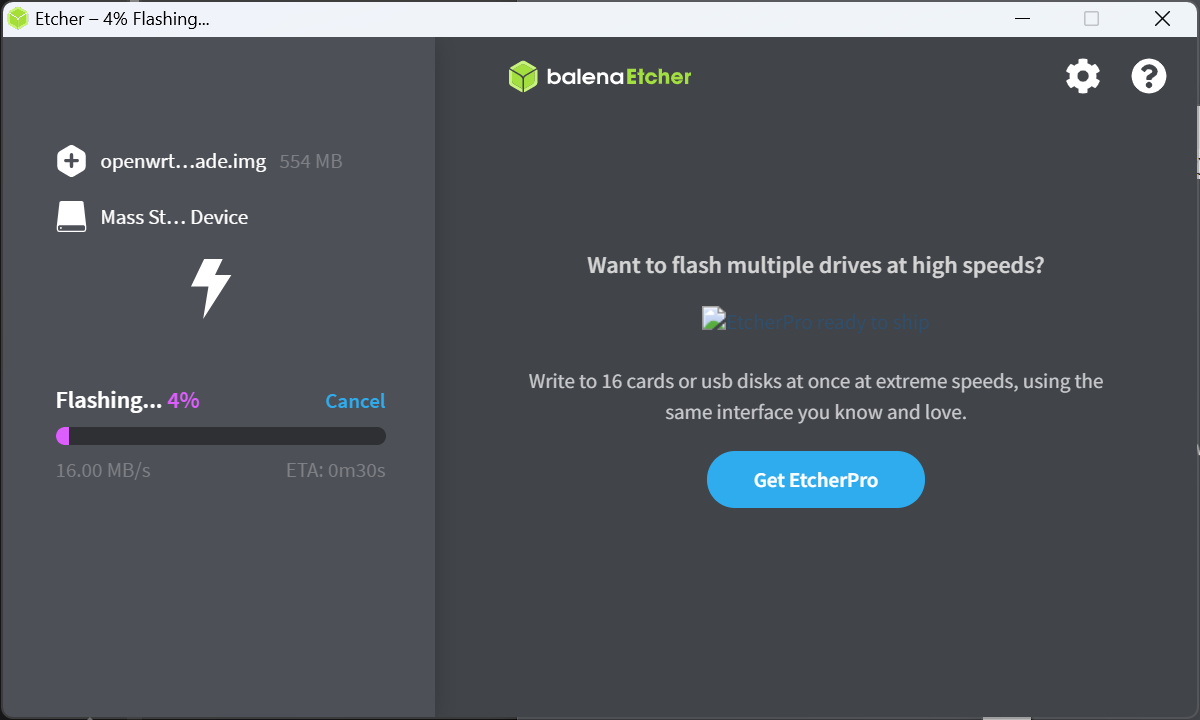Click the flashing progress bar
Viewport: 1200px width, 720px height.
(221, 436)
